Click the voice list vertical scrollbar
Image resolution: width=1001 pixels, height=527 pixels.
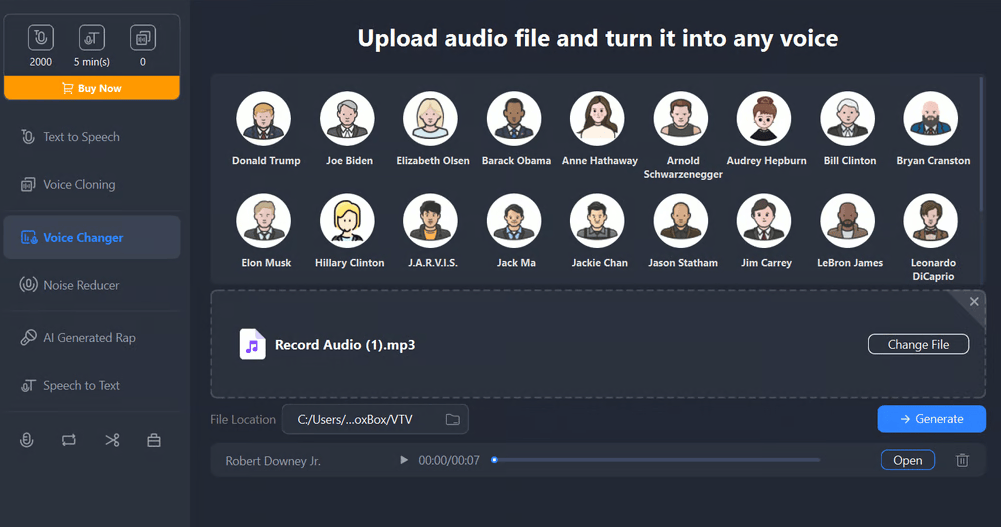tap(982, 144)
